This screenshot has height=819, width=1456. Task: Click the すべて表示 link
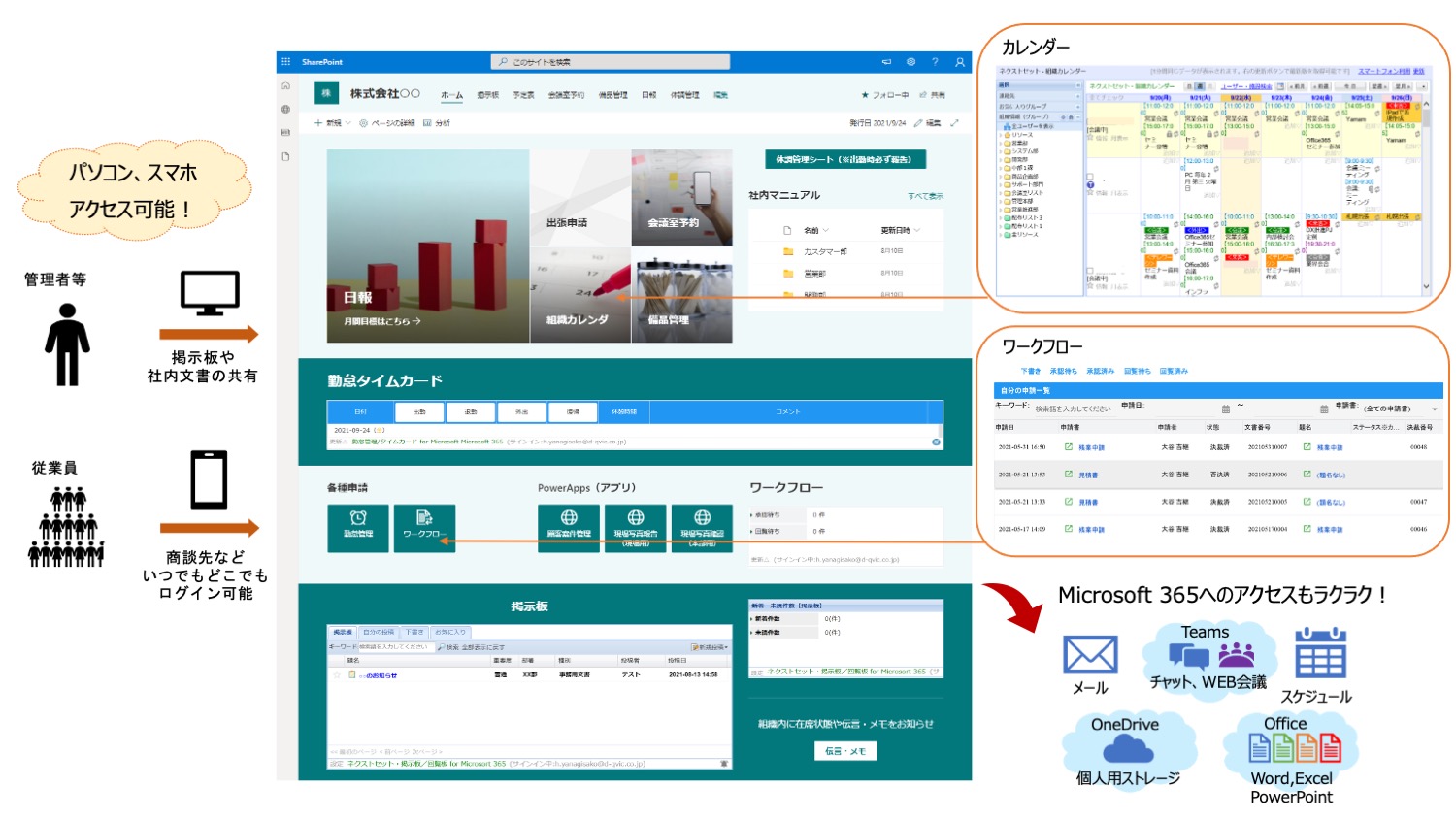point(925,196)
